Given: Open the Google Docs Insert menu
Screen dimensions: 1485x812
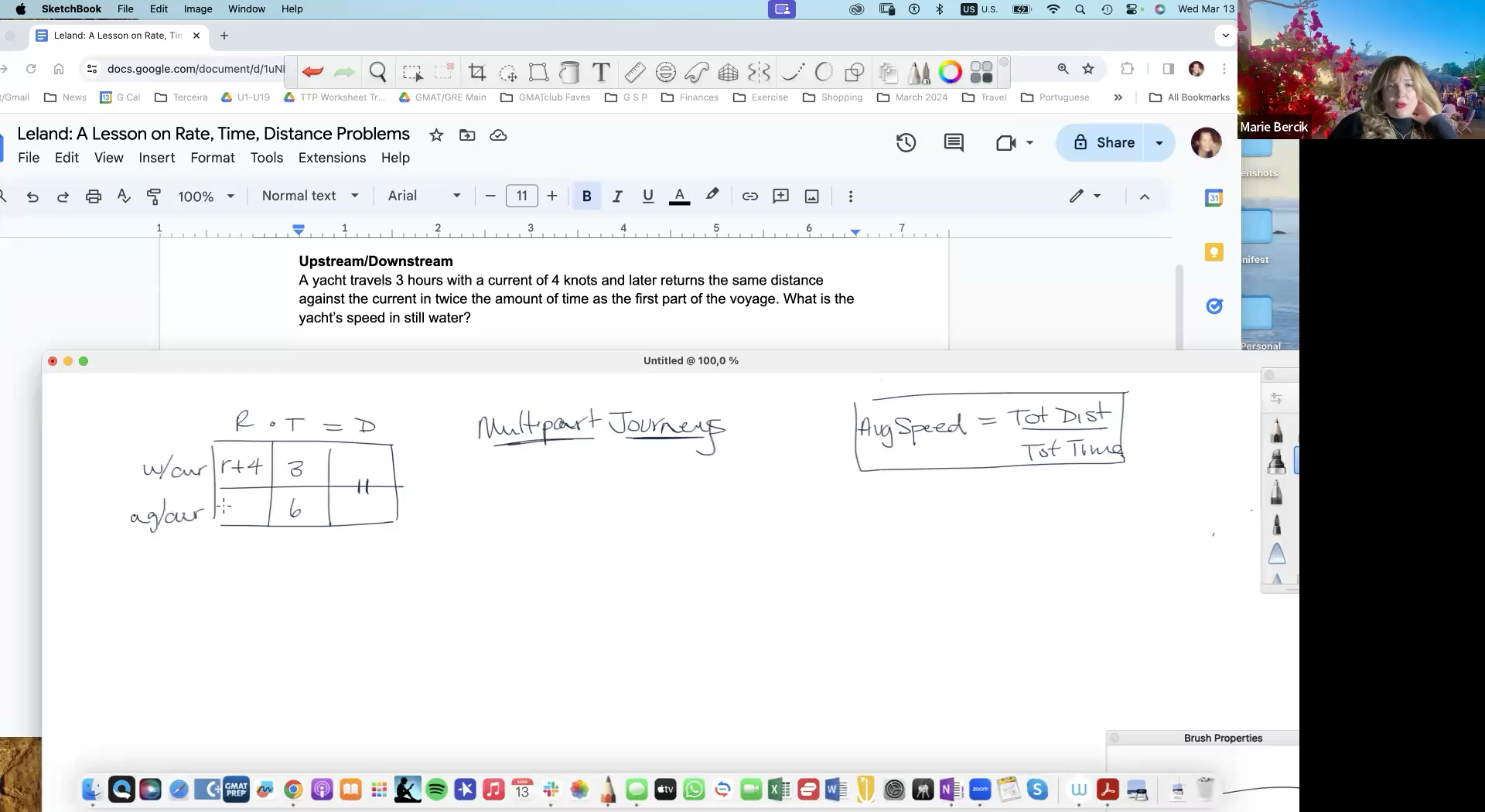Looking at the screenshot, I should click(x=157, y=158).
